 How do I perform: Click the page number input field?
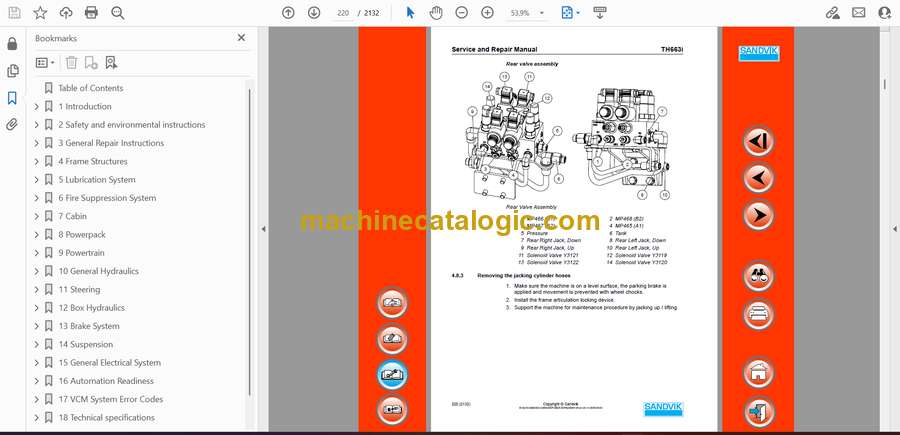[x=343, y=13]
